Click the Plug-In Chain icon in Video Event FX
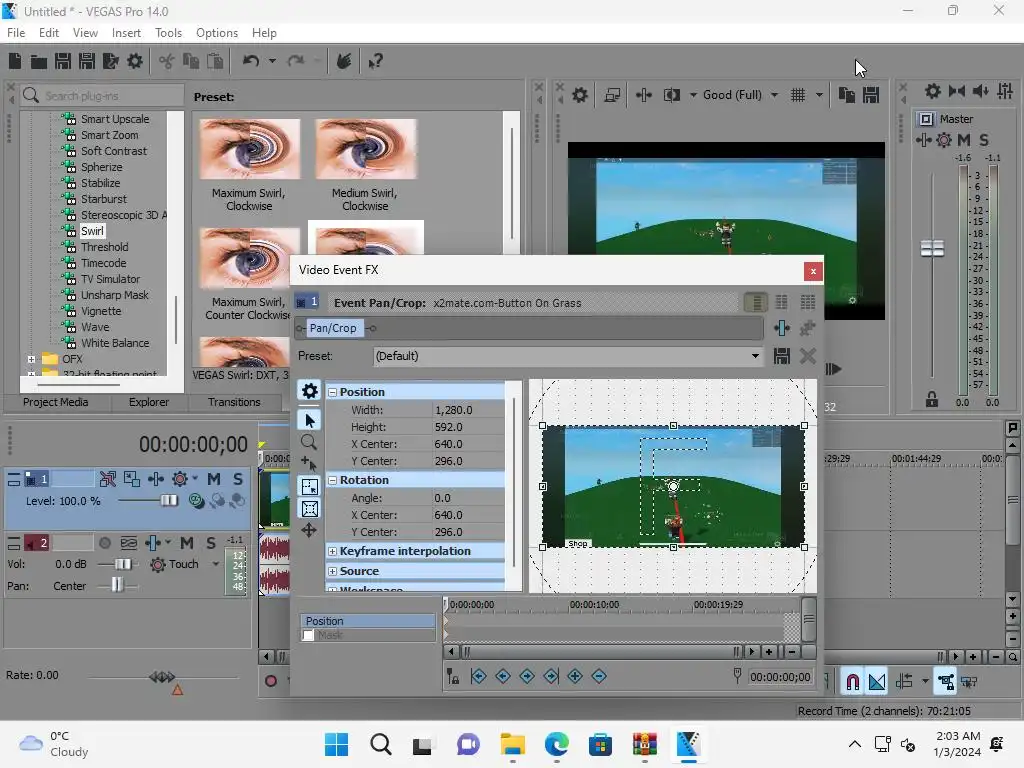The height and width of the screenshot is (768, 1024). (782, 328)
